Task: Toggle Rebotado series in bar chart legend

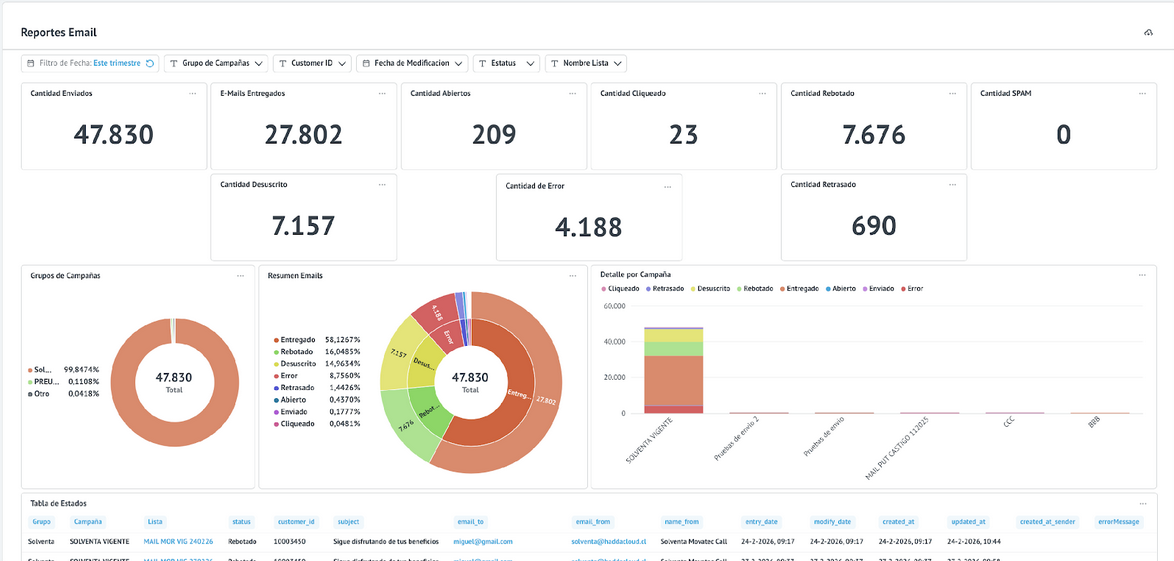Action: tap(755, 288)
